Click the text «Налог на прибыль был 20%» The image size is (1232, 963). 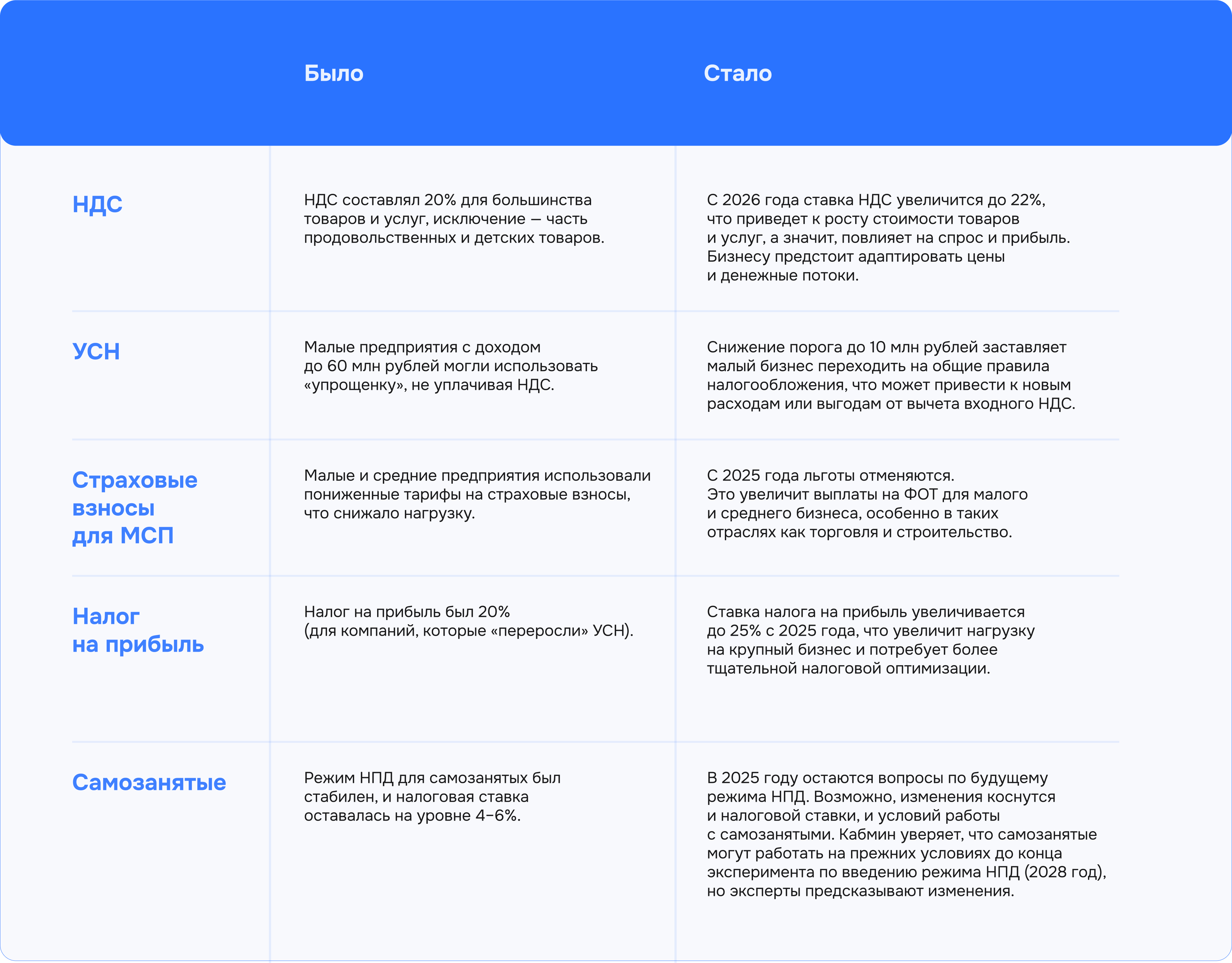click(468, 621)
